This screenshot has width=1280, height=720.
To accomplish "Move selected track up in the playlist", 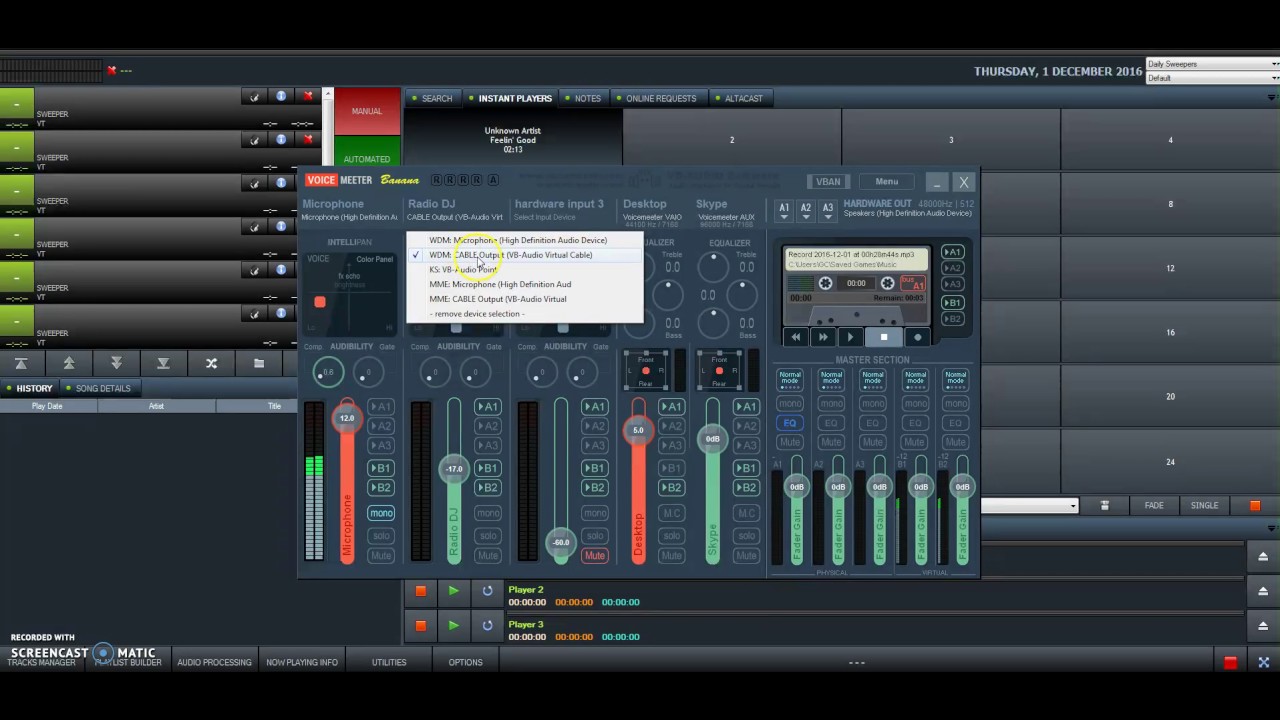I will click(x=69, y=363).
